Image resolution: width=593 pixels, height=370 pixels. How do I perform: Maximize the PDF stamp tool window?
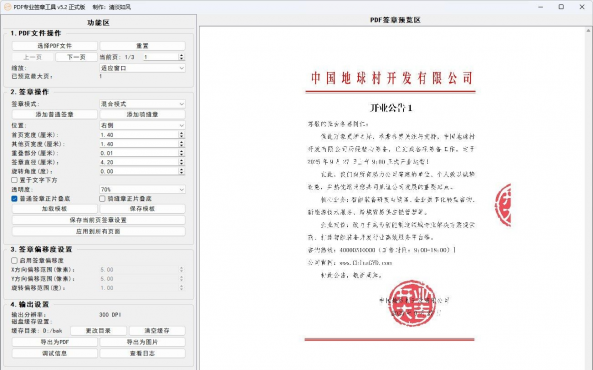pyautogui.click(x=561, y=7)
